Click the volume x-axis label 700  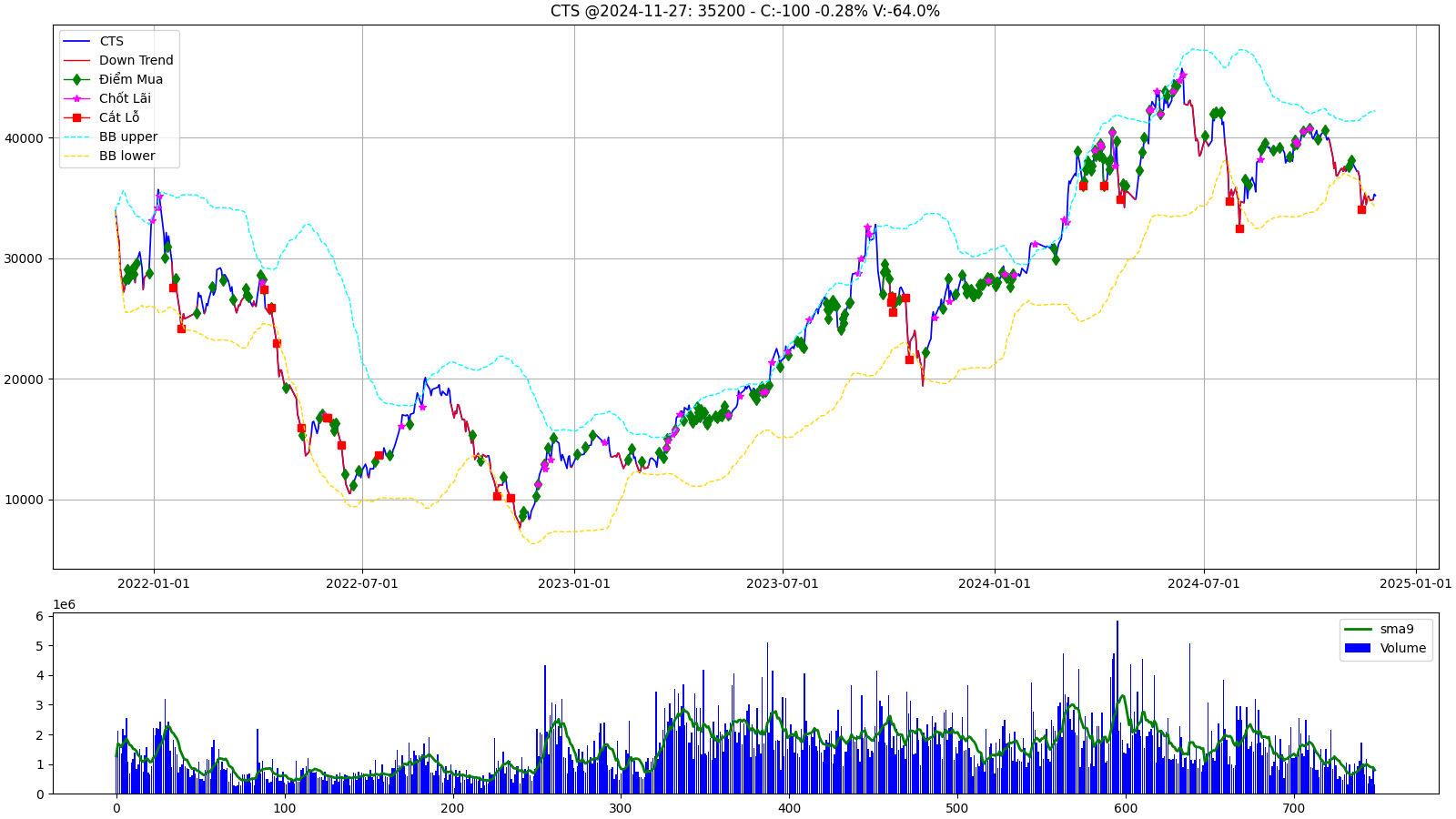(1294, 808)
